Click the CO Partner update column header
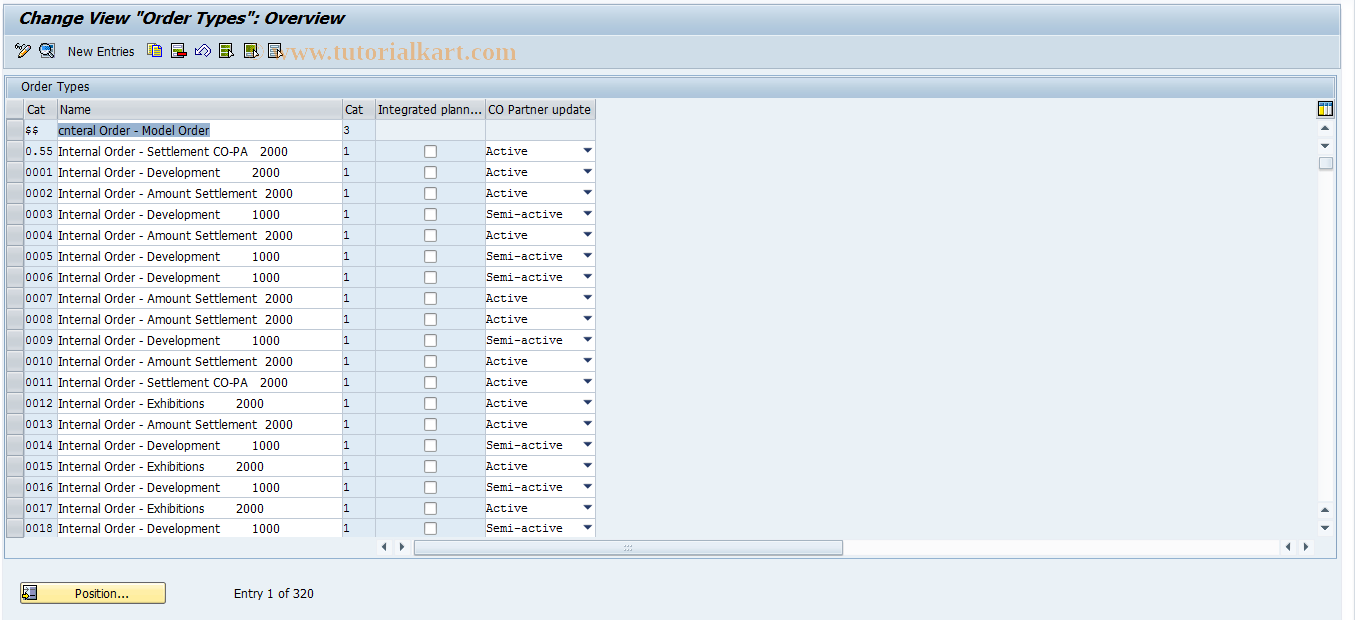 [x=540, y=110]
